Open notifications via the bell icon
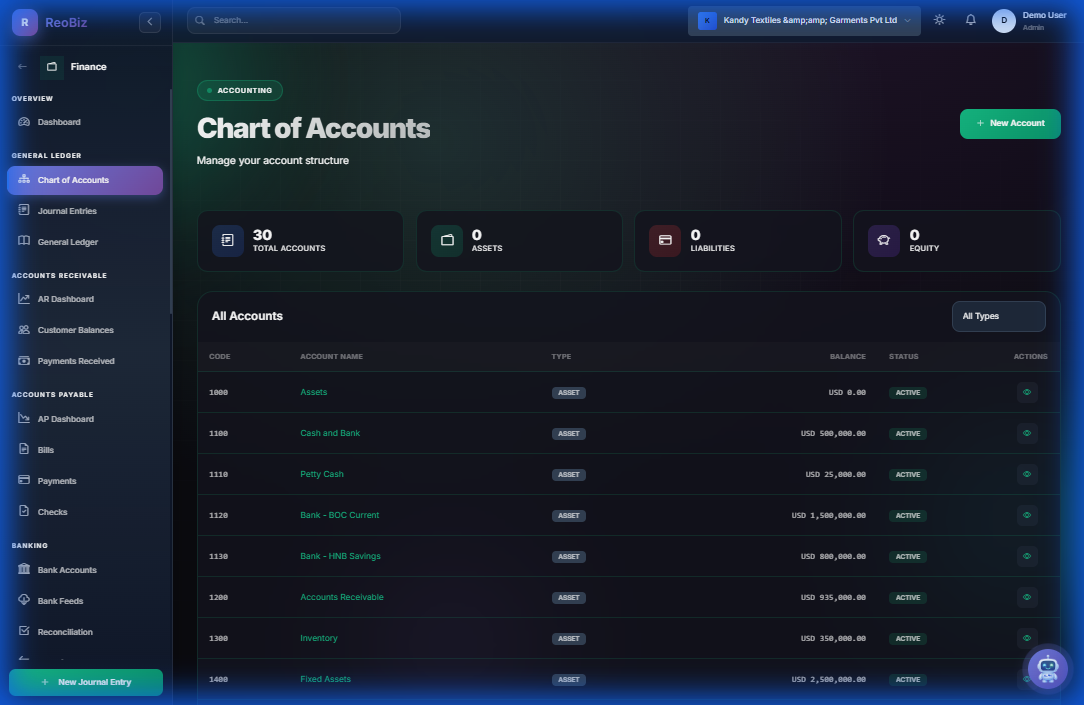1084x705 pixels. pos(970,19)
